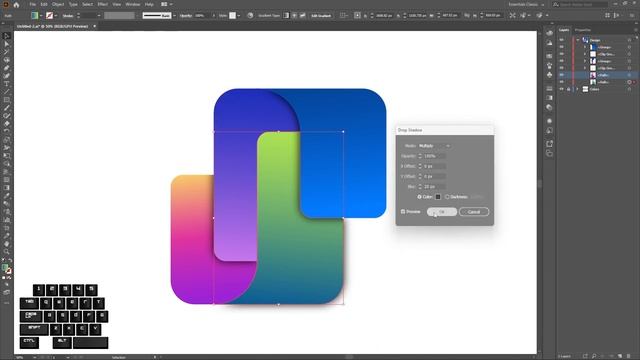The width and height of the screenshot is (640, 360).
Task: Expand the Colors layer
Action: click(578, 89)
